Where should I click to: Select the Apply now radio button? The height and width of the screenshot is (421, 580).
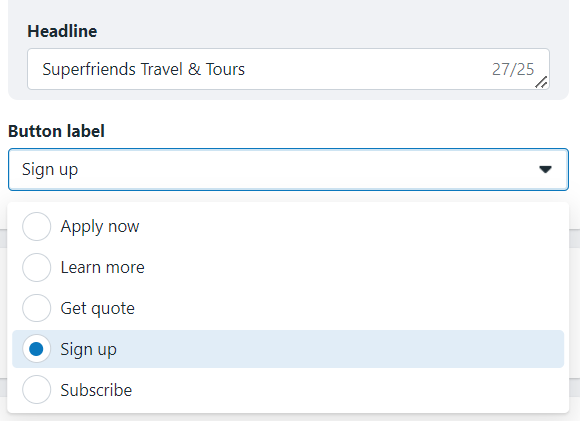36,226
